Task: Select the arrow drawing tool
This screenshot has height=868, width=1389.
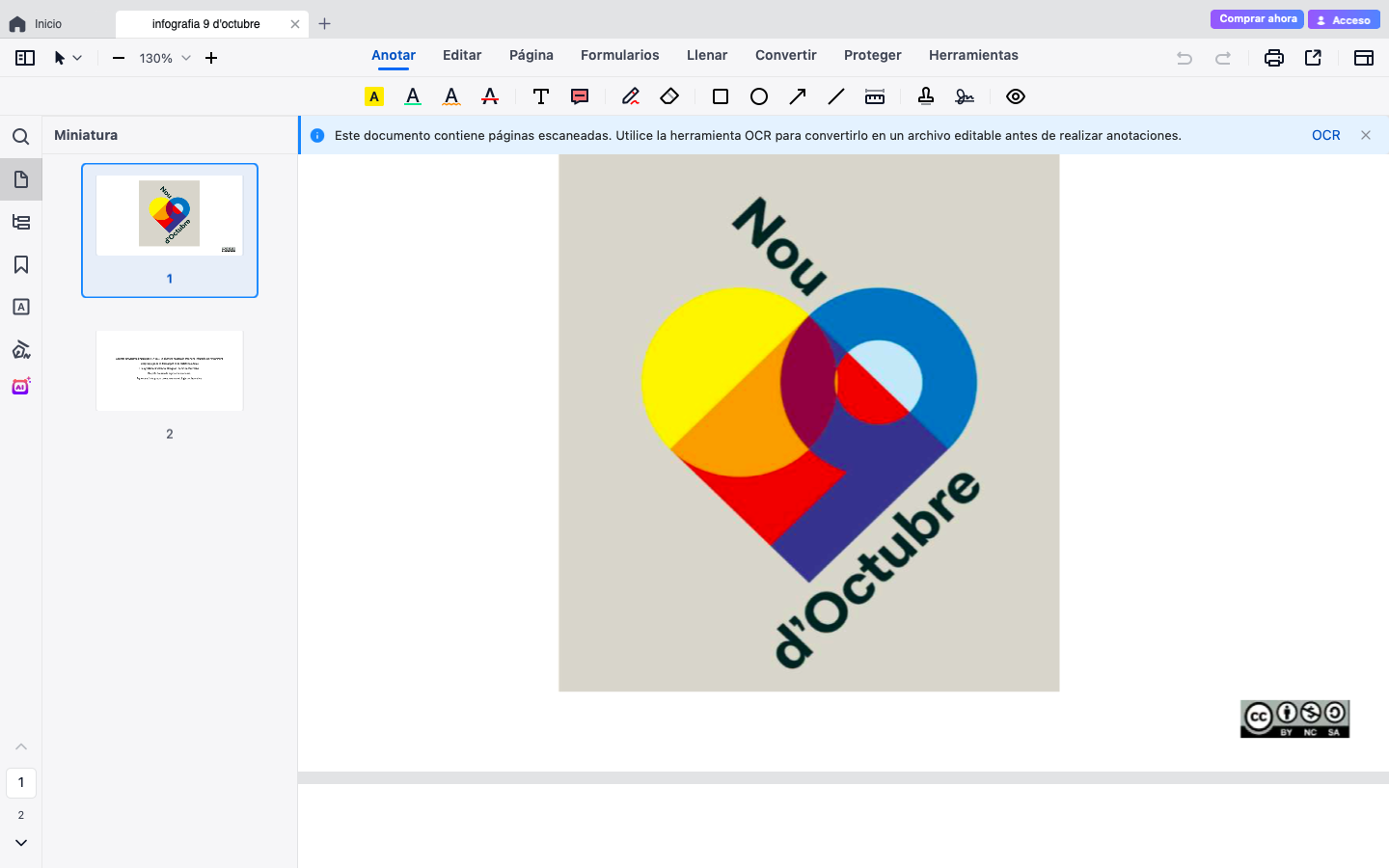Action: coord(798,96)
